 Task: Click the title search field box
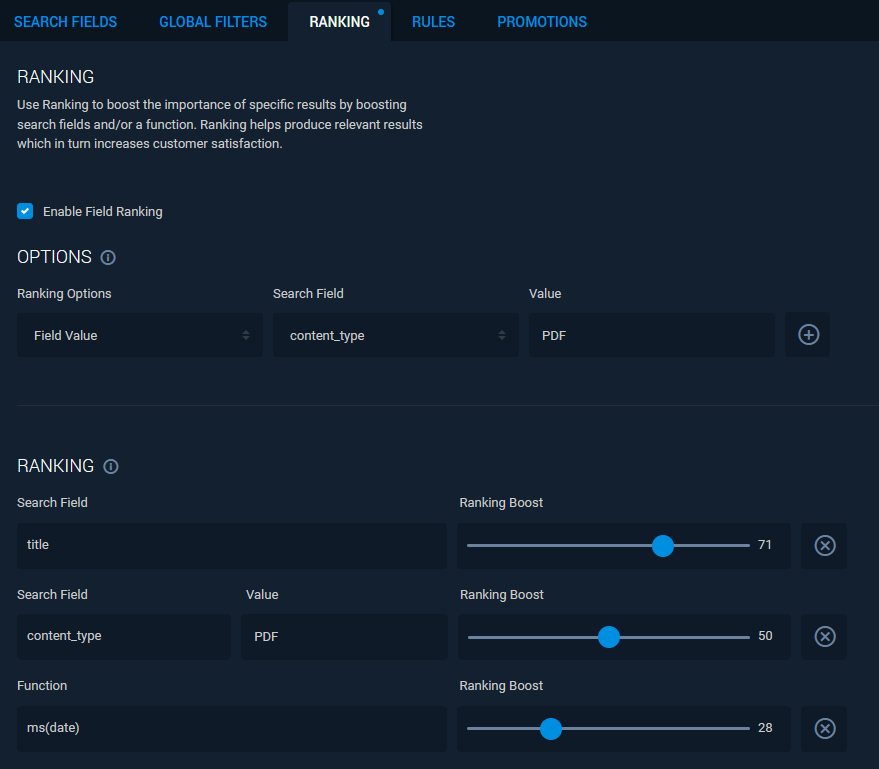coord(232,545)
